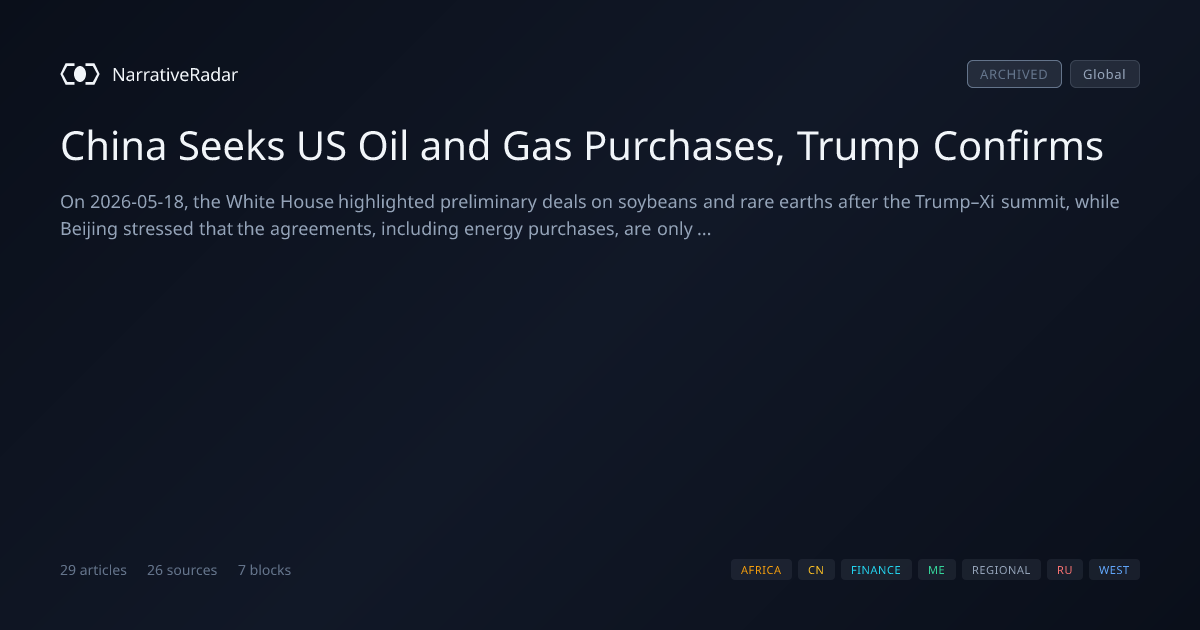Image resolution: width=1200 pixels, height=630 pixels.
Task: Open the 7 blocks count
Action: [x=264, y=570]
